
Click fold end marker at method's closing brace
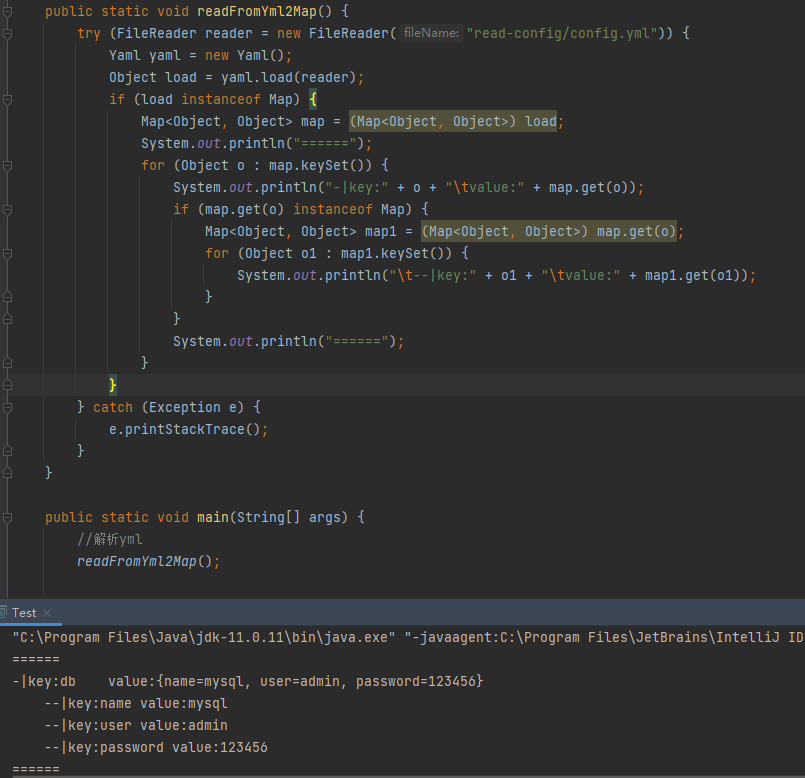click(x=7, y=472)
